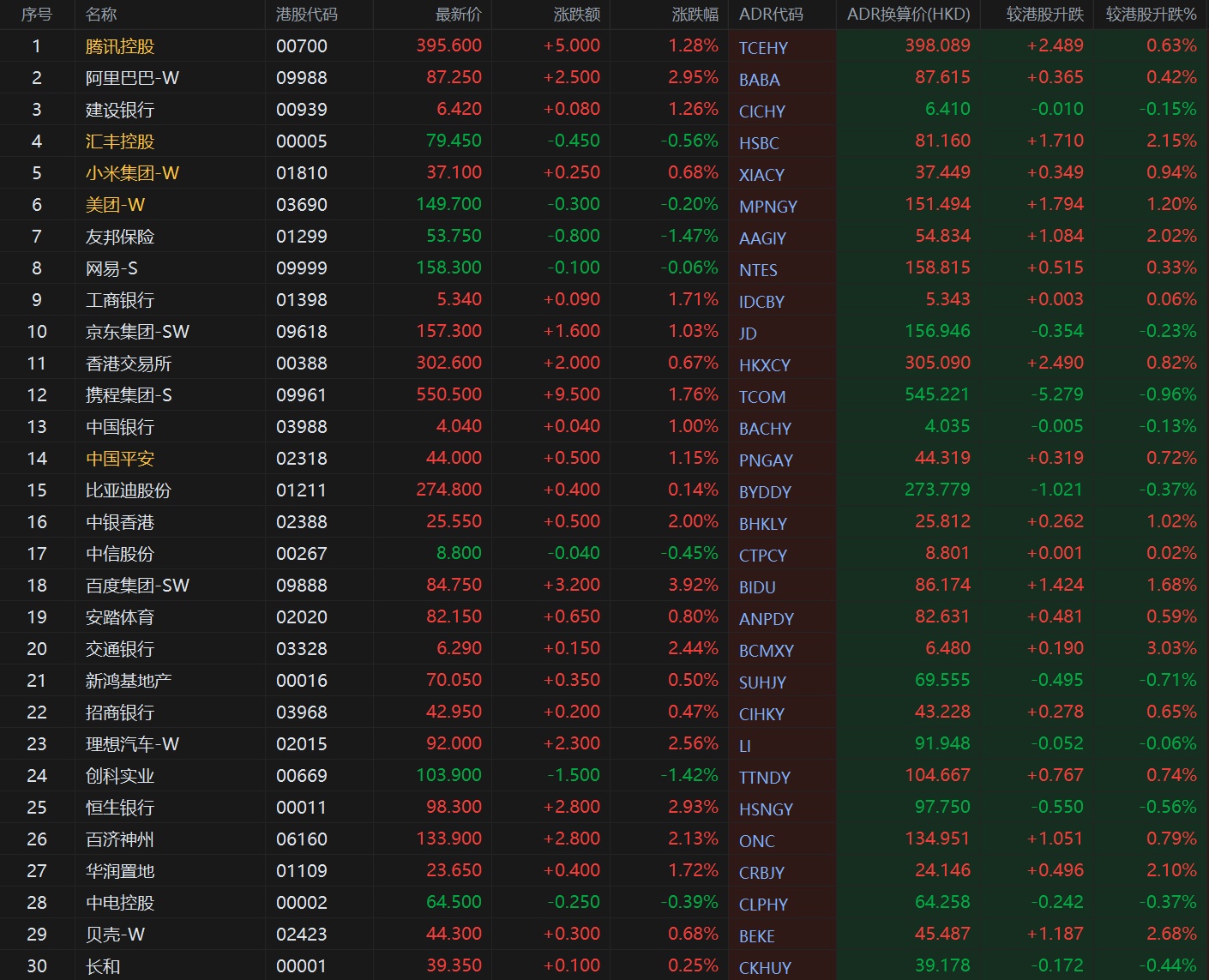Select 比亚迪股份 in the list
The width and height of the screenshot is (1209, 980).
tap(129, 490)
